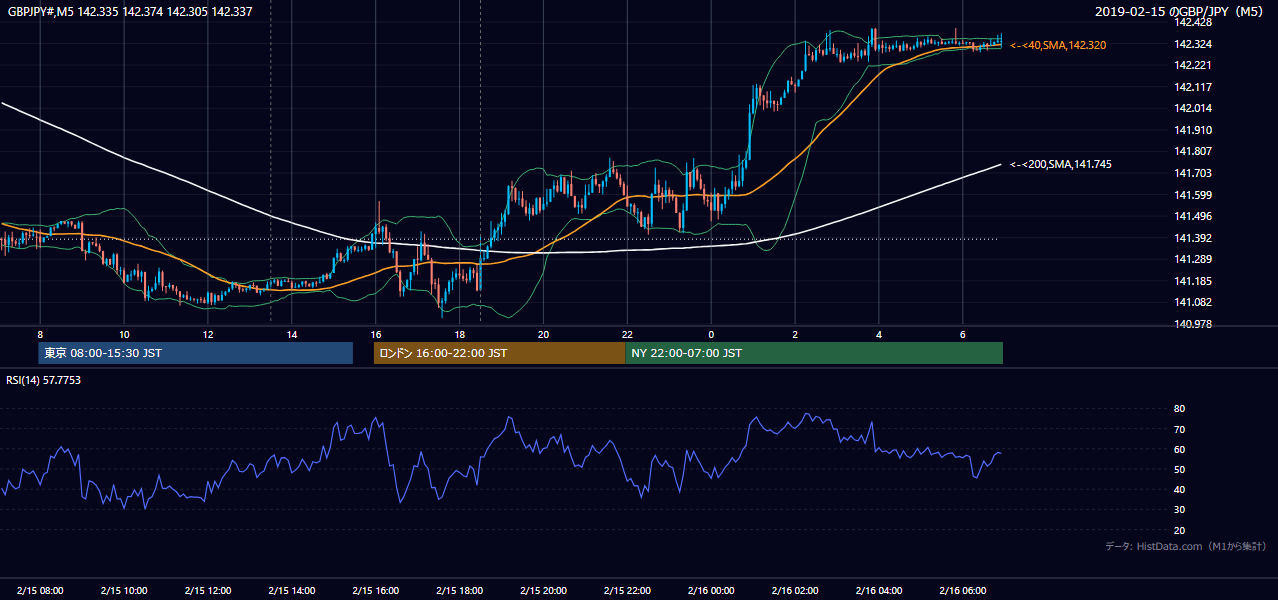Click hour label 14 under price chart
Screen dimensions: 1278x600
(292, 334)
